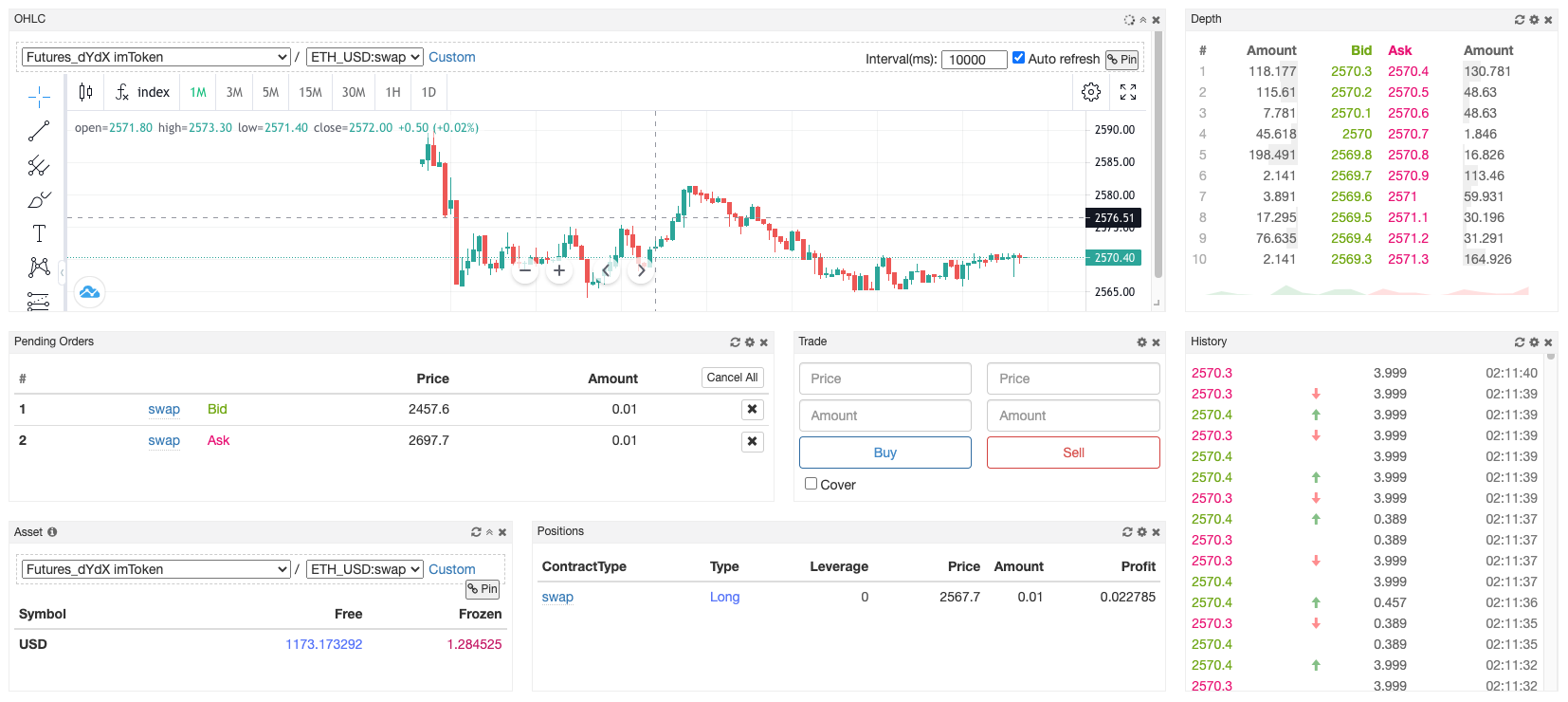
Task: Select the trend line drawing tool
Action: 39,131
